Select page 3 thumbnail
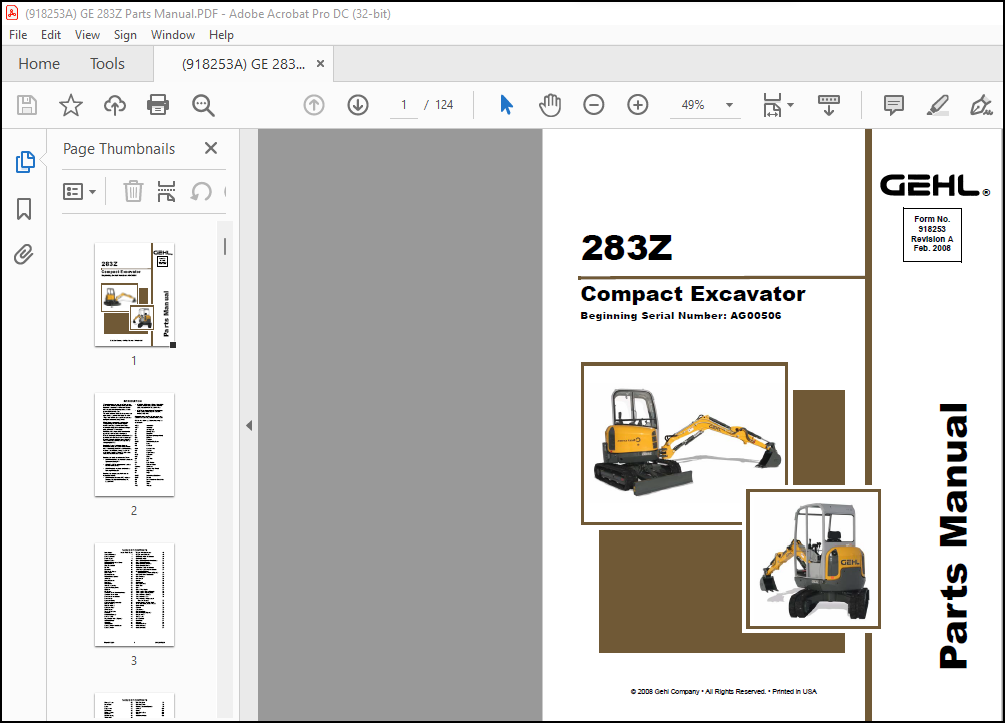The height and width of the screenshot is (723, 1005). [x=135, y=595]
